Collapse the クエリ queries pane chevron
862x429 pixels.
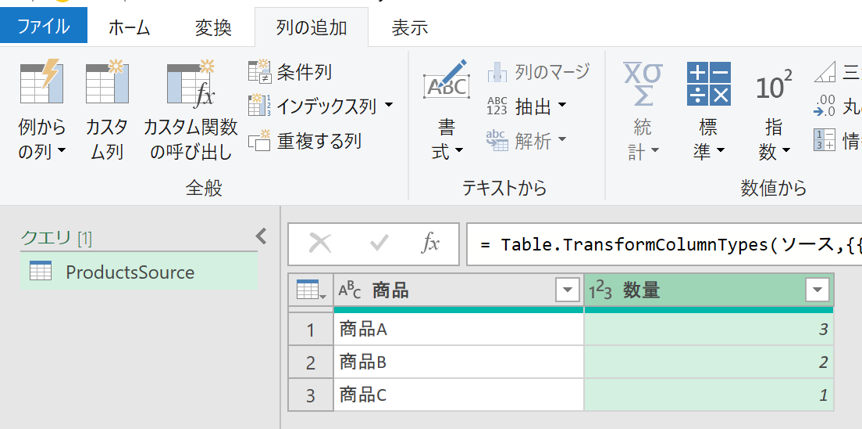click(261, 236)
